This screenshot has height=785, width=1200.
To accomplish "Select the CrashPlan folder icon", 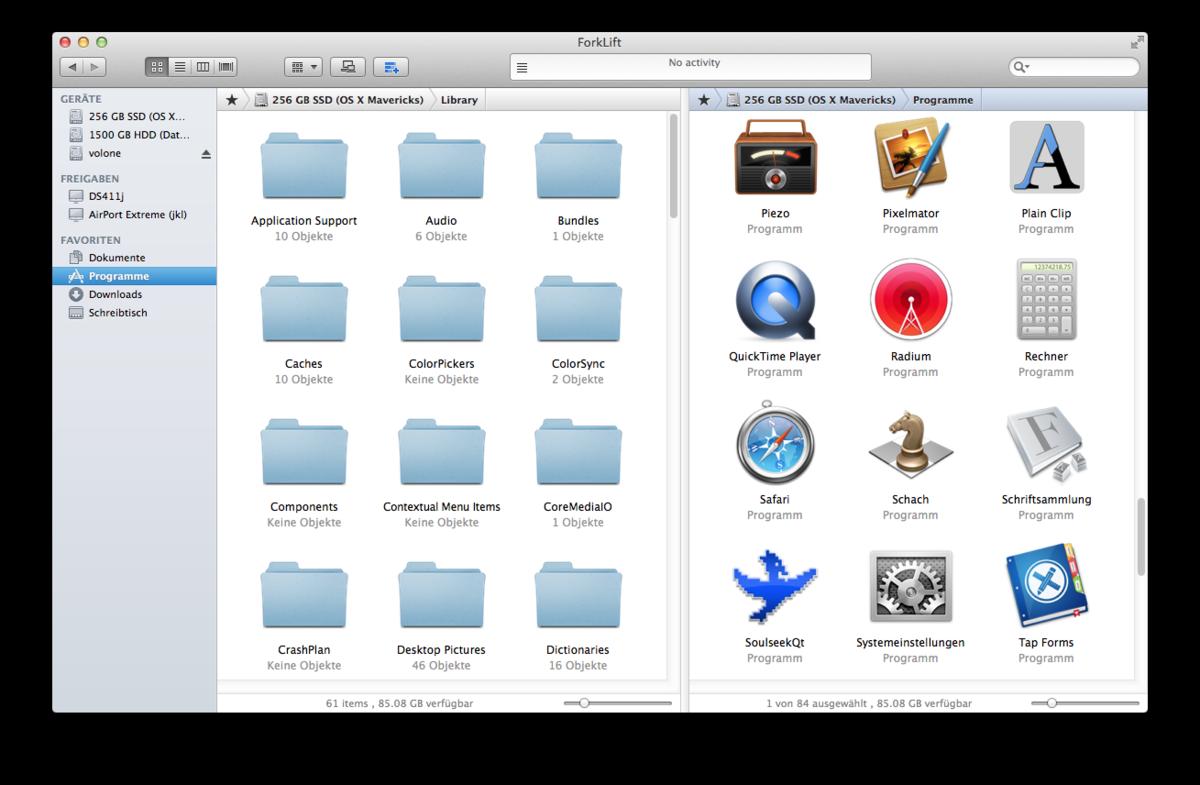I will coord(304,595).
